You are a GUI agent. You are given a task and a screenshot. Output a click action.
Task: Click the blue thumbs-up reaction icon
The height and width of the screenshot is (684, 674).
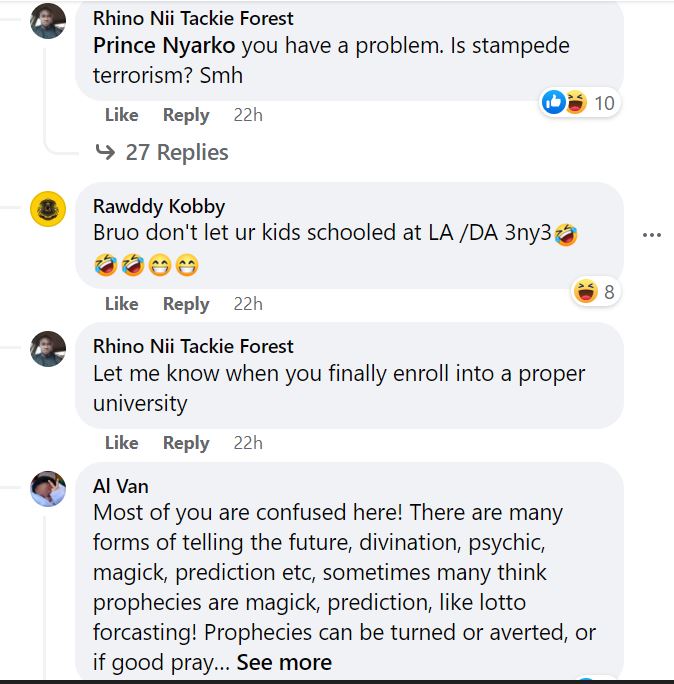tap(553, 102)
